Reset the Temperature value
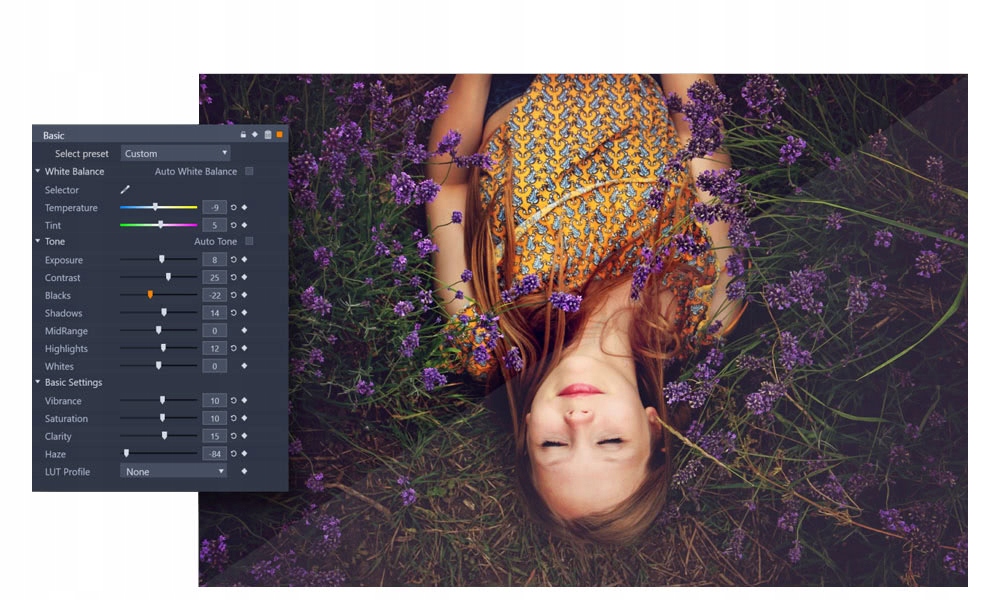This screenshot has width=1000, height=600. [x=234, y=208]
